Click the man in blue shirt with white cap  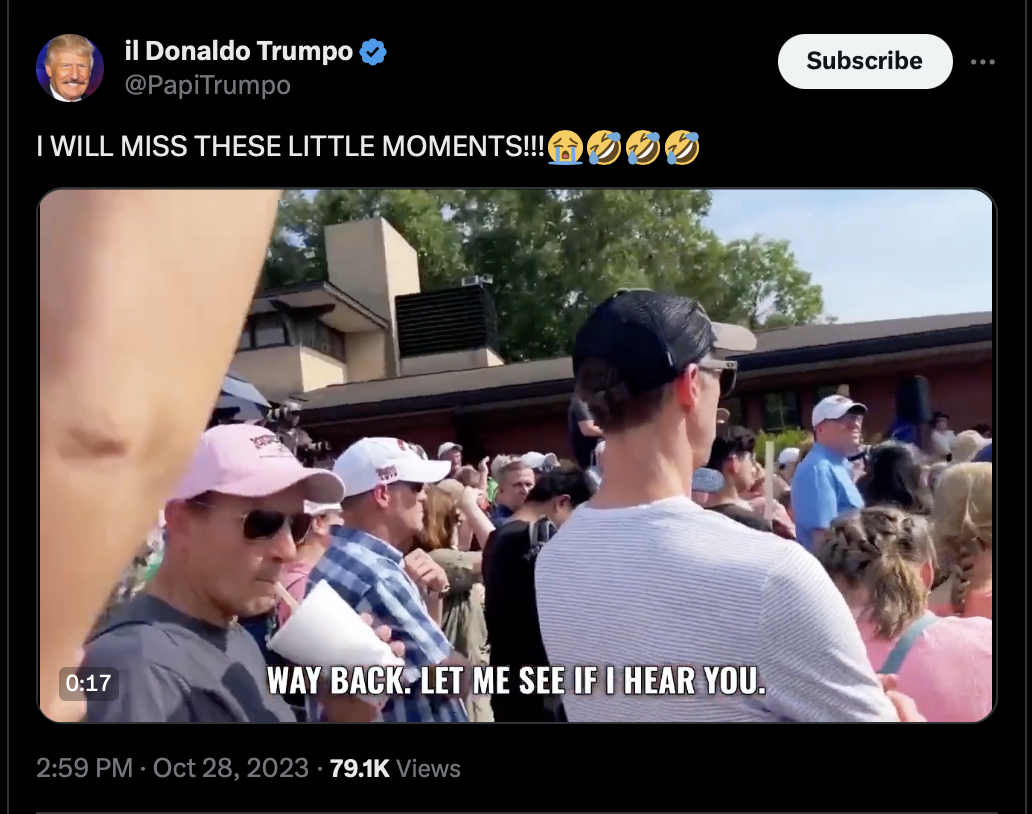(x=829, y=474)
